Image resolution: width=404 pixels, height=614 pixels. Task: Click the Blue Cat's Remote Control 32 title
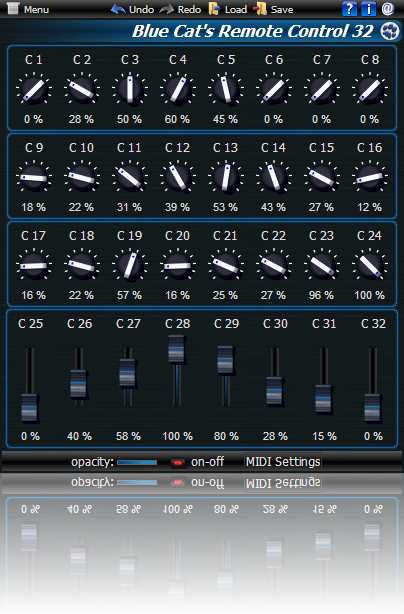[253, 31]
